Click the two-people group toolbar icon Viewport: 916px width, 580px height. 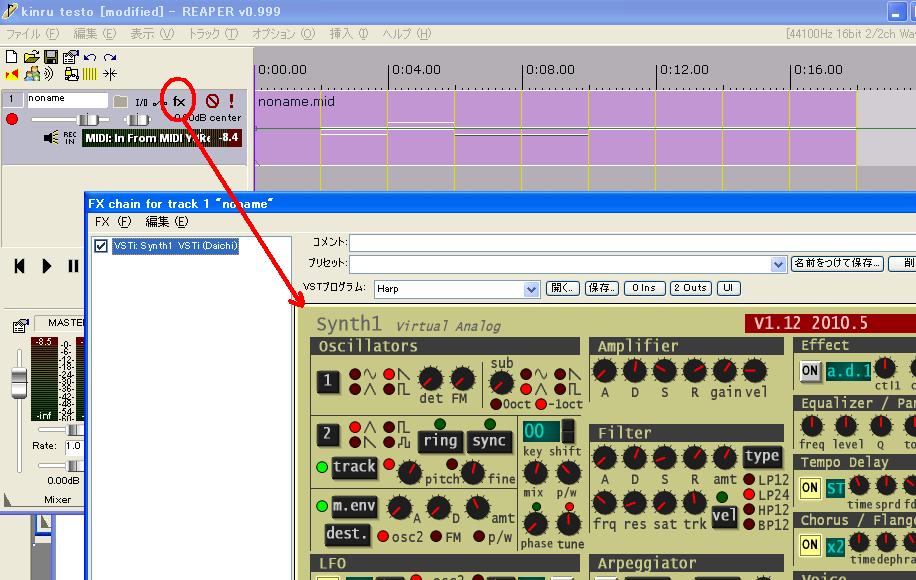(32, 74)
